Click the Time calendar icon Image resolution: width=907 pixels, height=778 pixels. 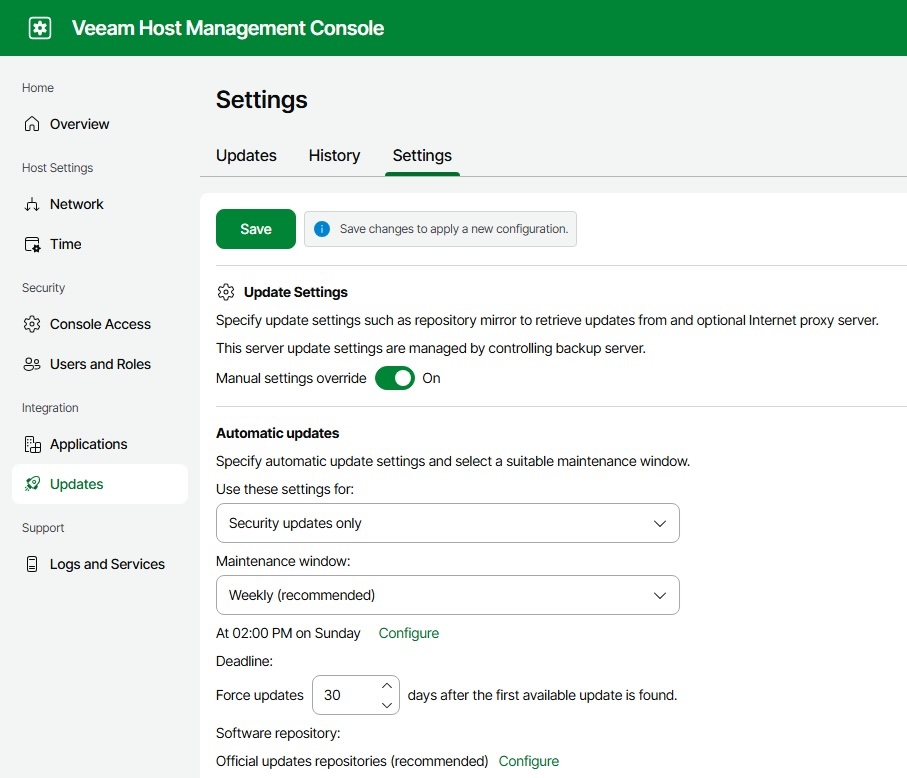[32, 244]
